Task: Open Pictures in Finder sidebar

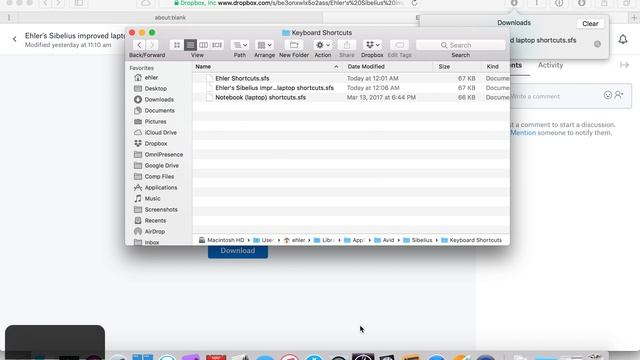Action: point(155,122)
